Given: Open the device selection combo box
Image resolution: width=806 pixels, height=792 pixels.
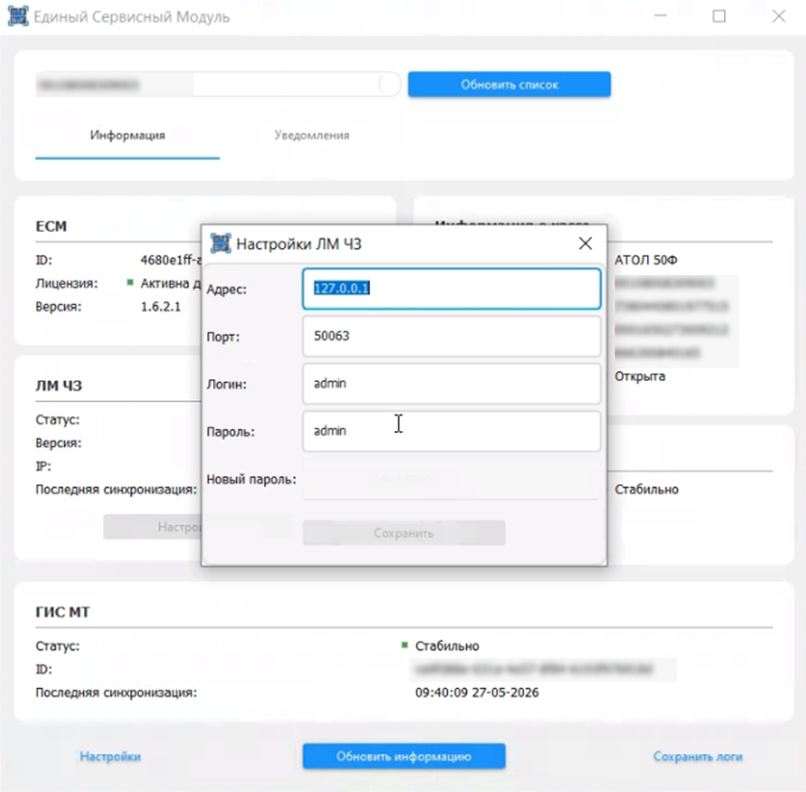Looking at the screenshot, I should tap(218, 84).
